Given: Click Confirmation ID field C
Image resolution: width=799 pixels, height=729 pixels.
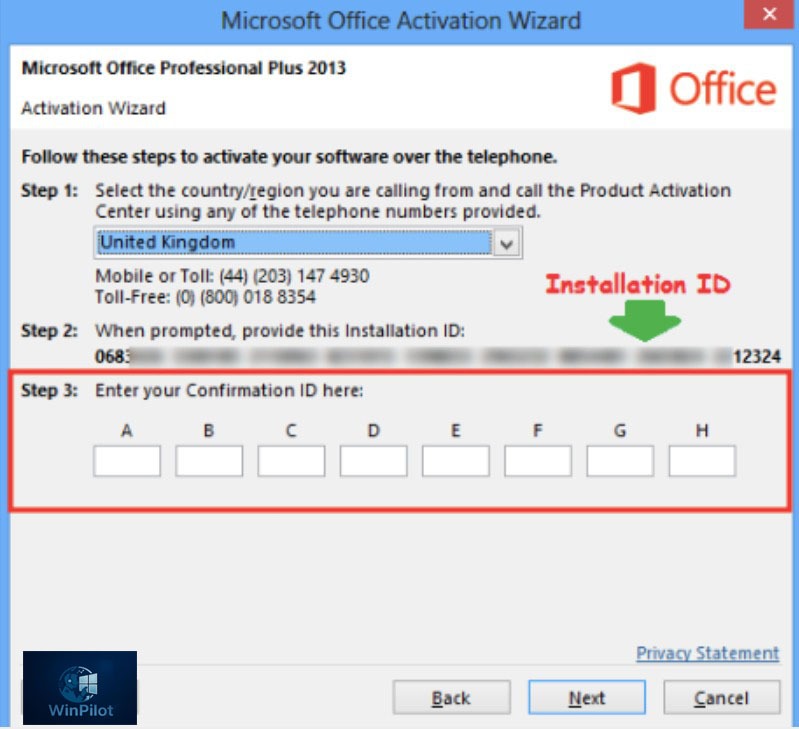Looking at the screenshot, I should 291,461.
